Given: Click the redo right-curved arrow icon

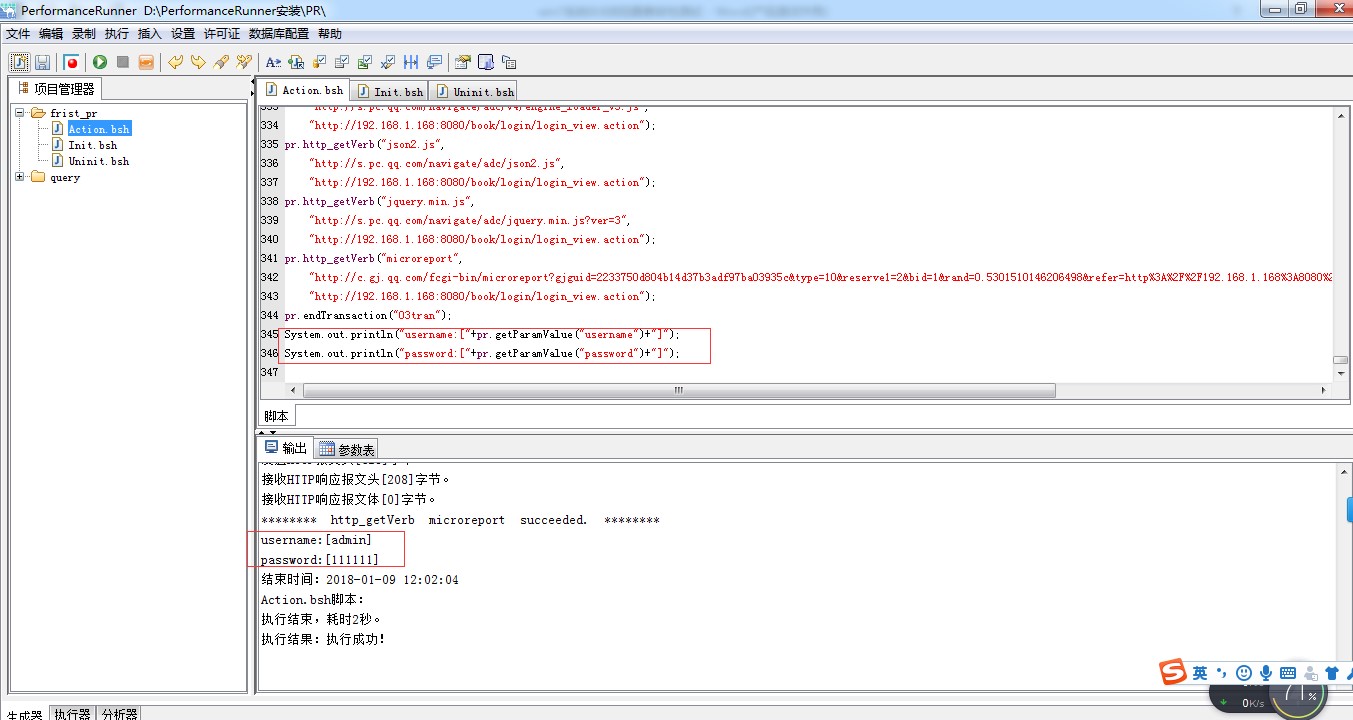Looking at the screenshot, I should click(x=198, y=62).
